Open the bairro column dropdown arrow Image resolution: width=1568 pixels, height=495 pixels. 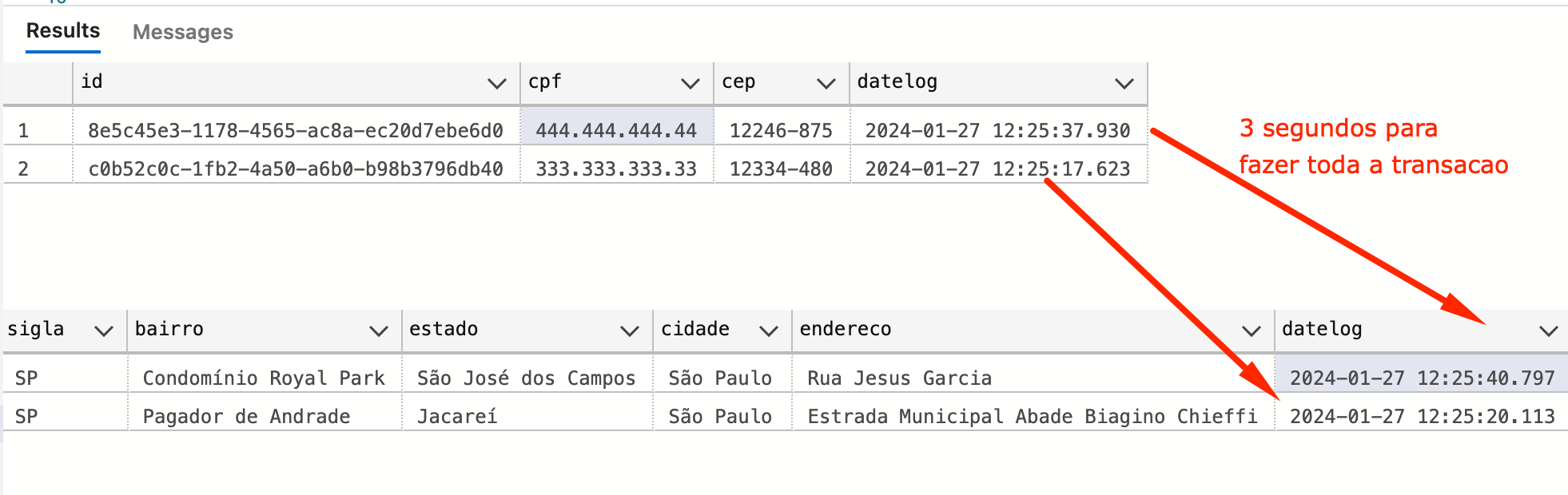[379, 331]
